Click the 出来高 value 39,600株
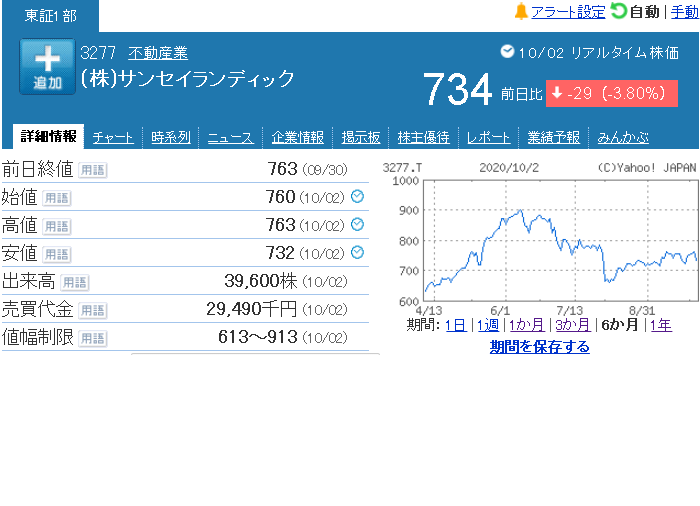Image resolution: width=700 pixels, height=506 pixels. [x=260, y=281]
